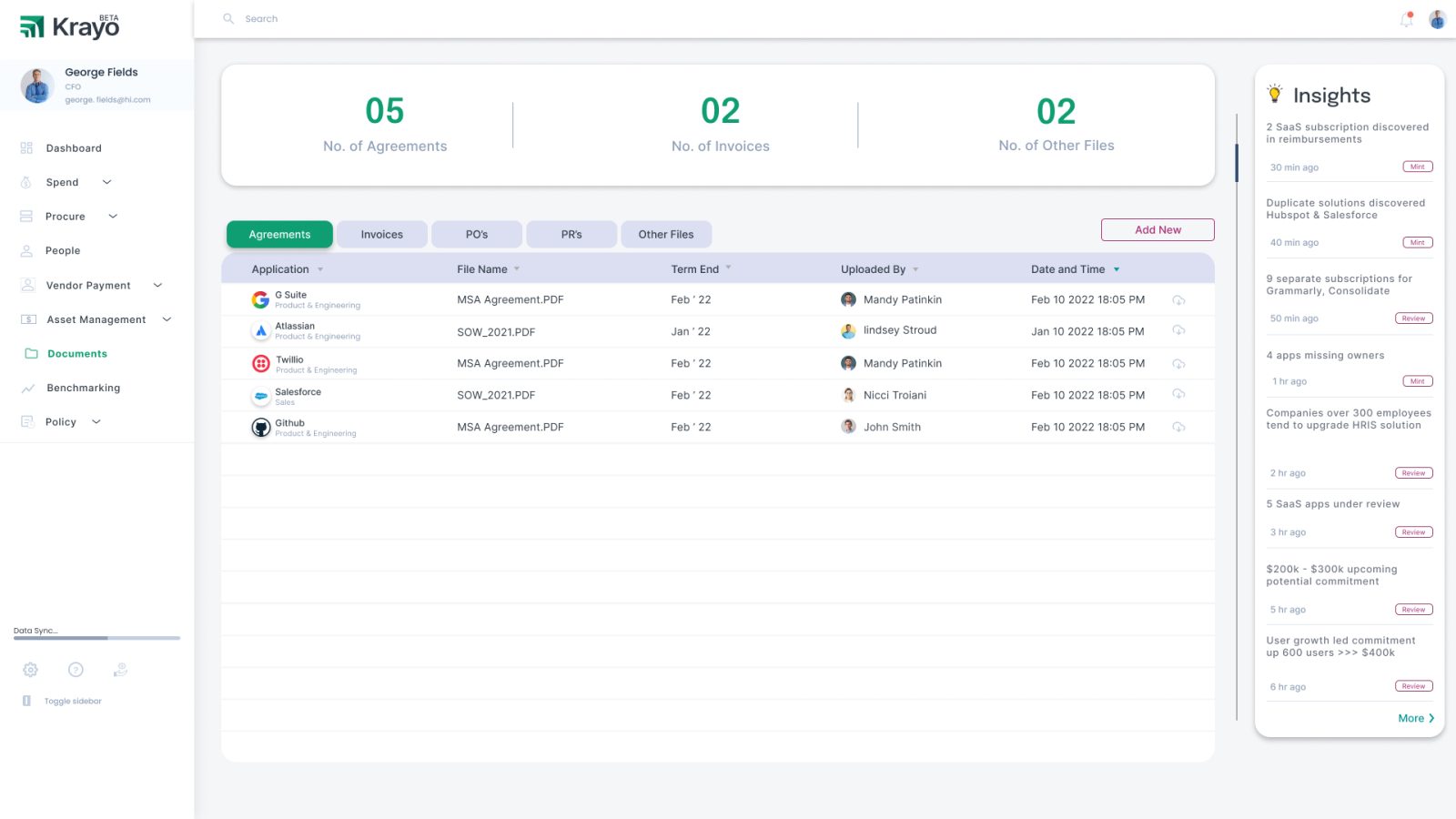Screen dimensions: 1456x819
Task: Switch to the PR's tab
Action: point(571,234)
